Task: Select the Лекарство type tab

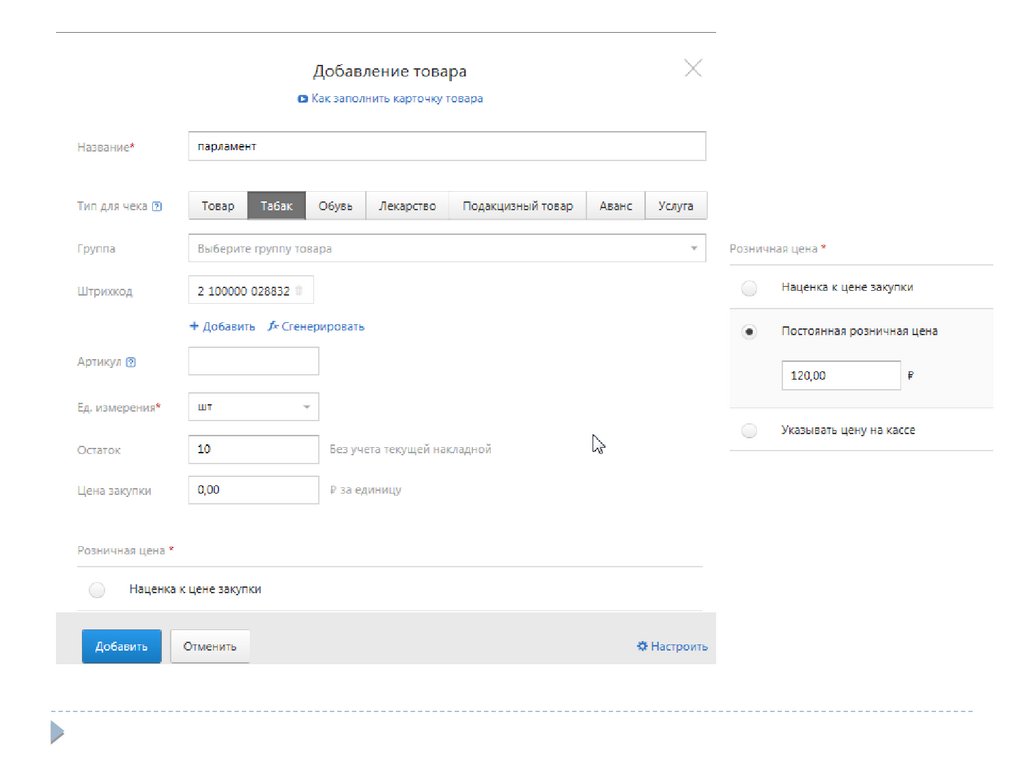Action: [407, 206]
